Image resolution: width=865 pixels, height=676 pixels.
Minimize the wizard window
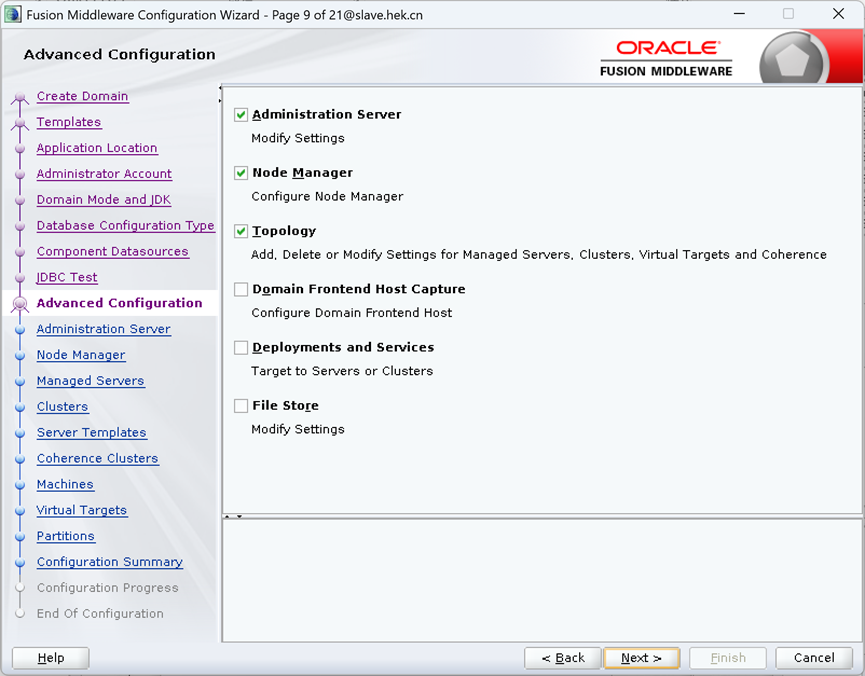[739, 14]
